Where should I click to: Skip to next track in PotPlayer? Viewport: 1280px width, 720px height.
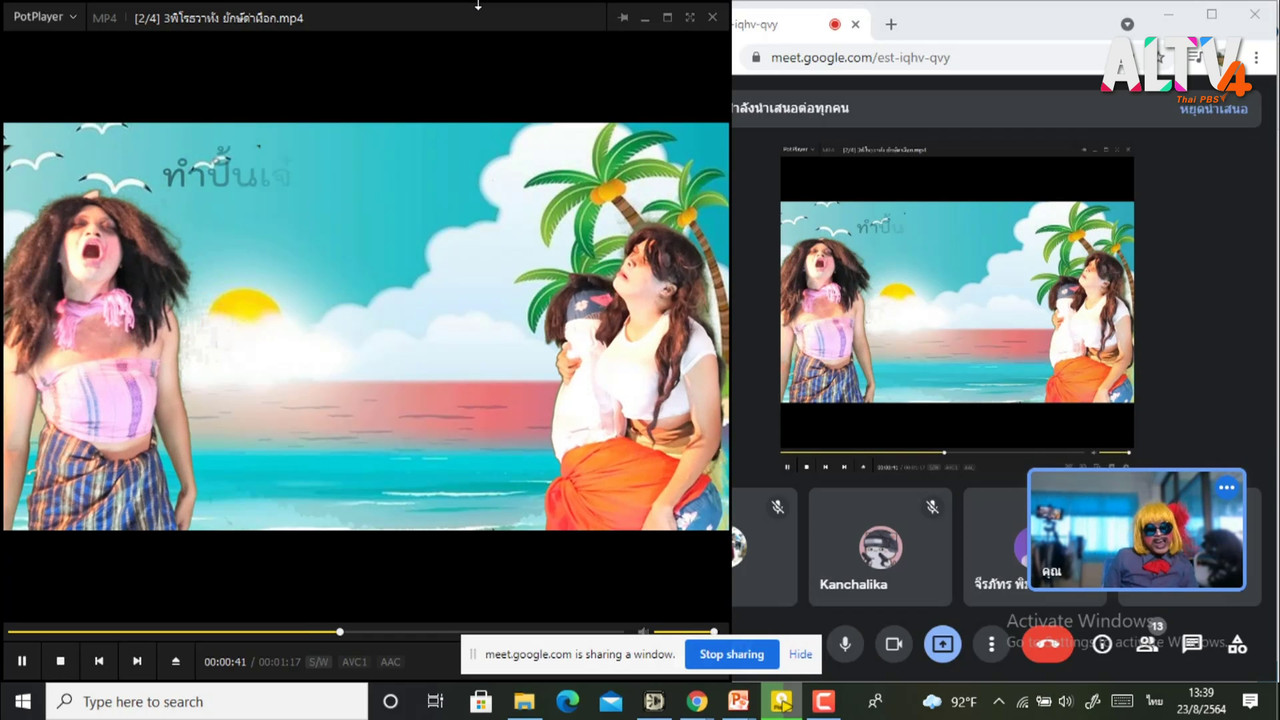pos(137,661)
